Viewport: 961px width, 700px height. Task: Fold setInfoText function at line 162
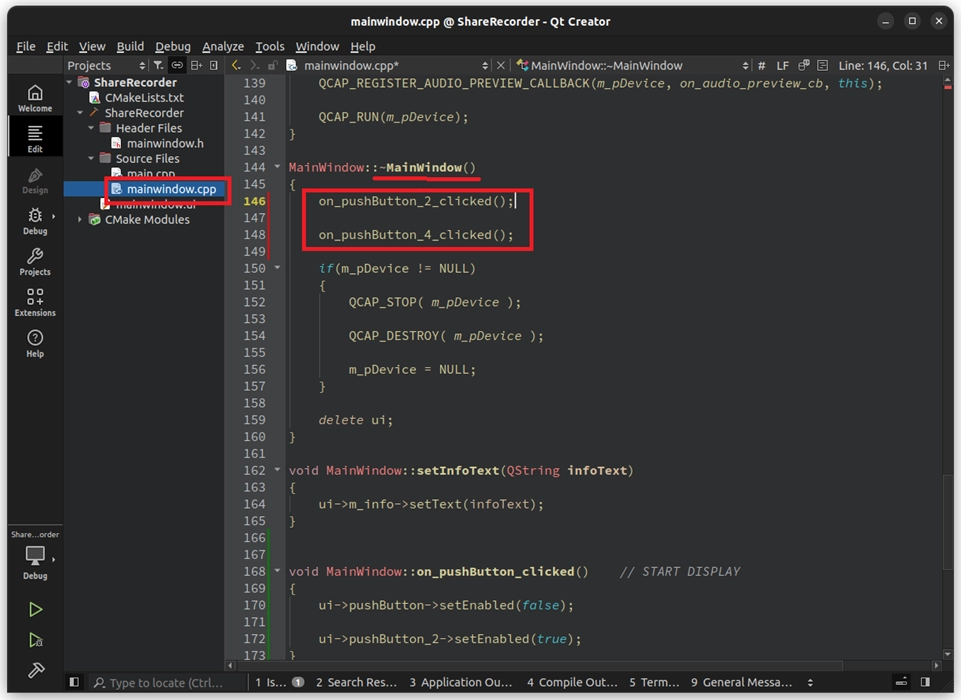pos(277,470)
